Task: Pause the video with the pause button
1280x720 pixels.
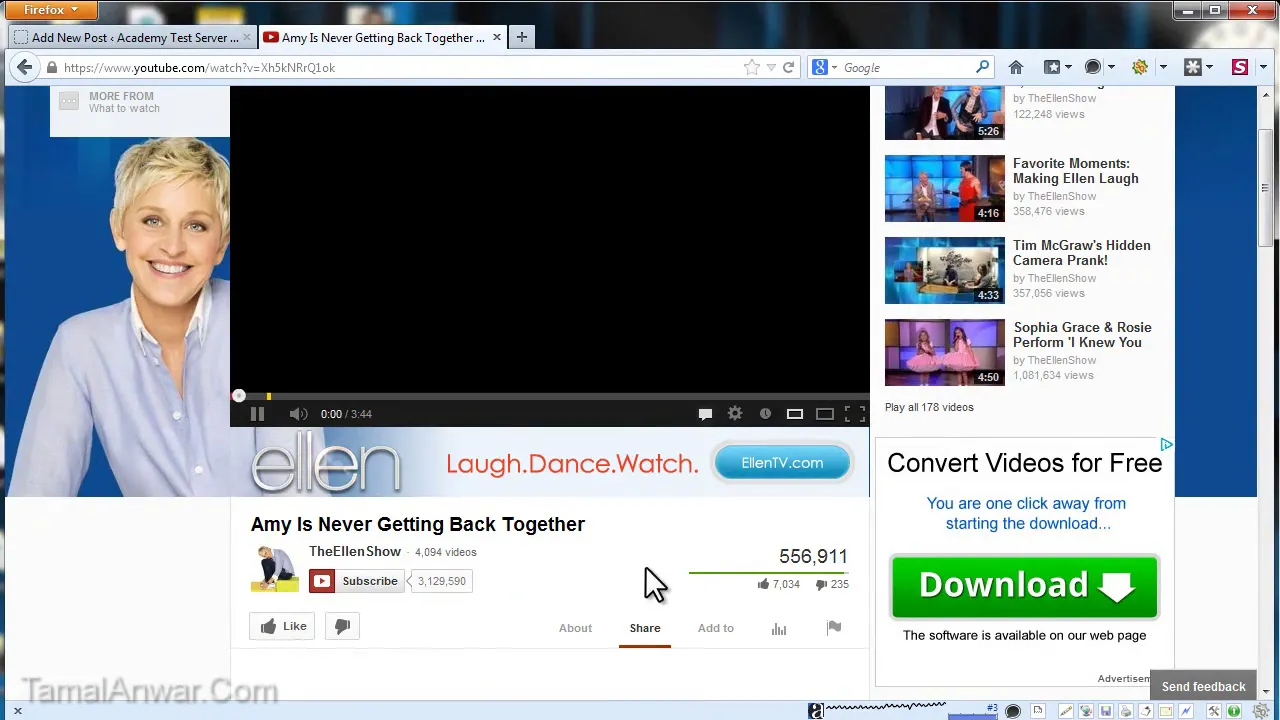Action: click(257, 414)
